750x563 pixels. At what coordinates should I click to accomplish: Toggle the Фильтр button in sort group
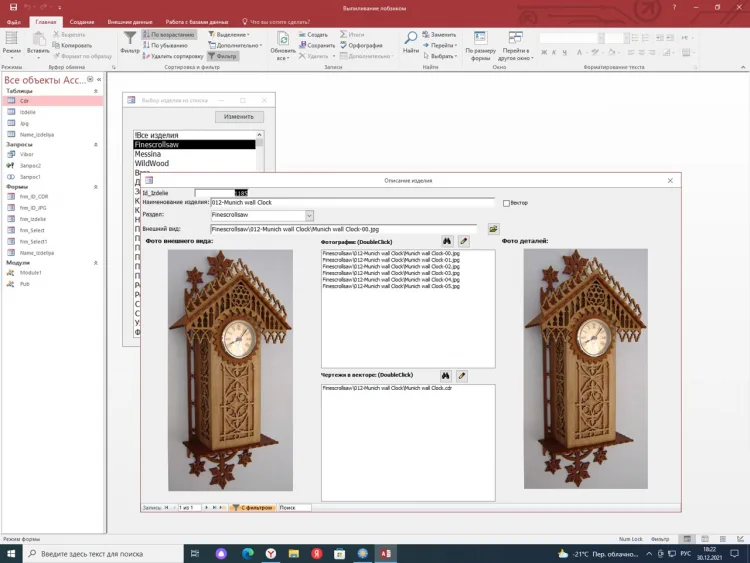(x=222, y=56)
